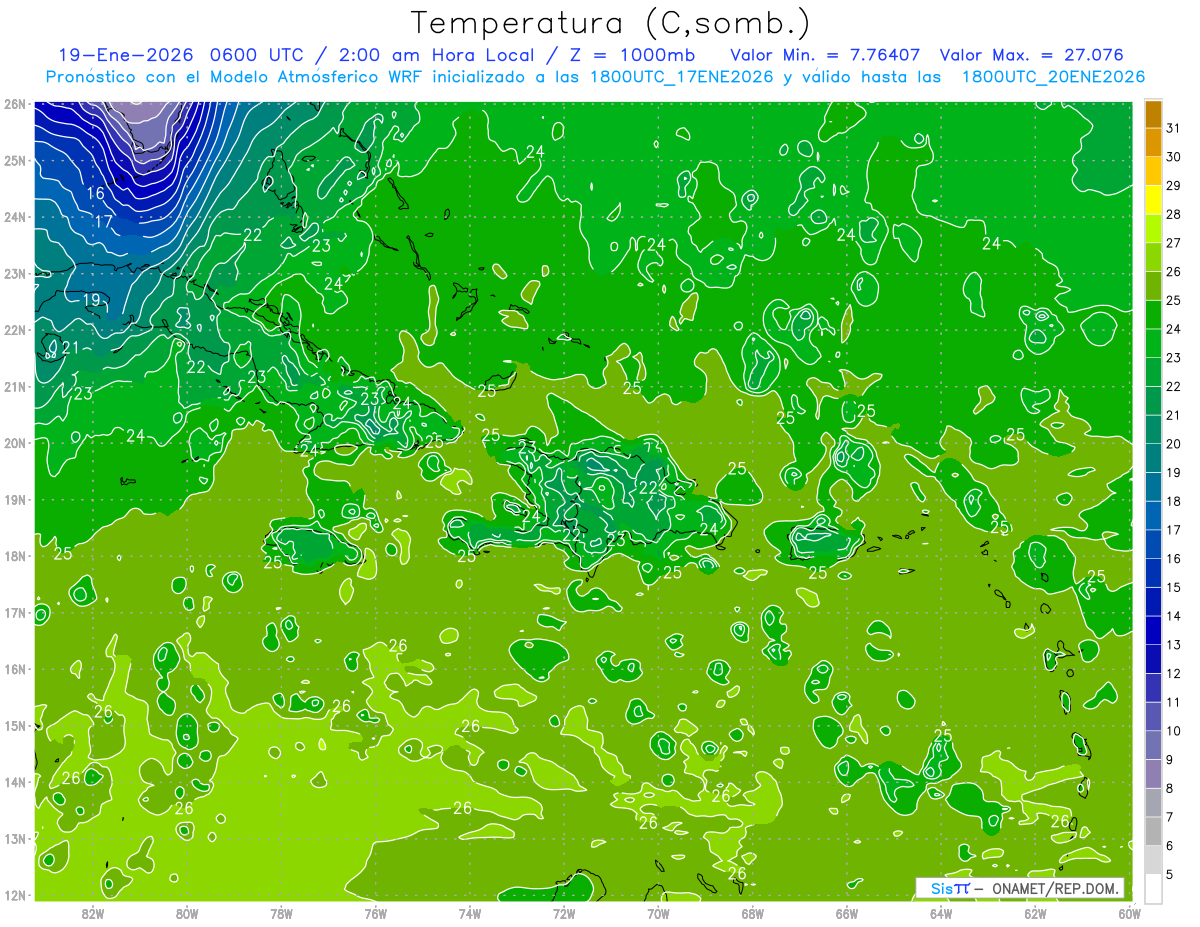Click the longitude axis label "72W"
Image resolution: width=1200 pixels, height=927 pixels.
tap(564, 914)
